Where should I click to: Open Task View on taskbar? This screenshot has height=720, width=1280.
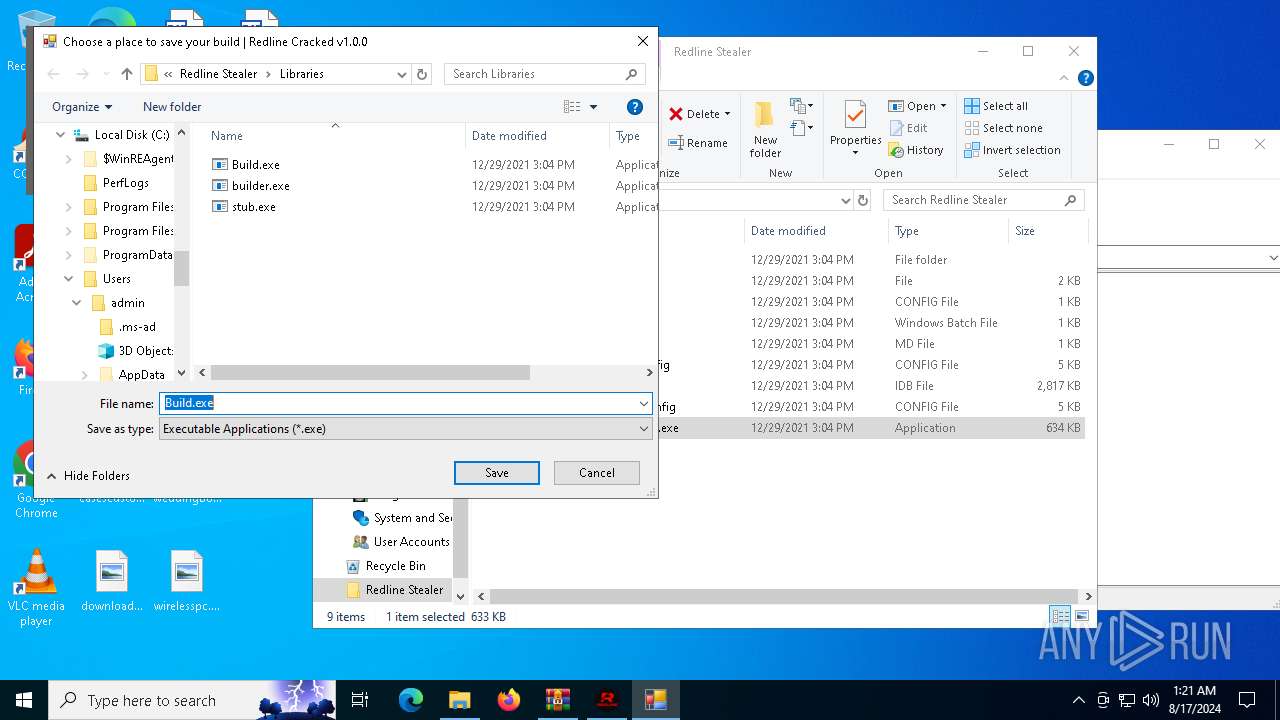[x=360, y=700]
